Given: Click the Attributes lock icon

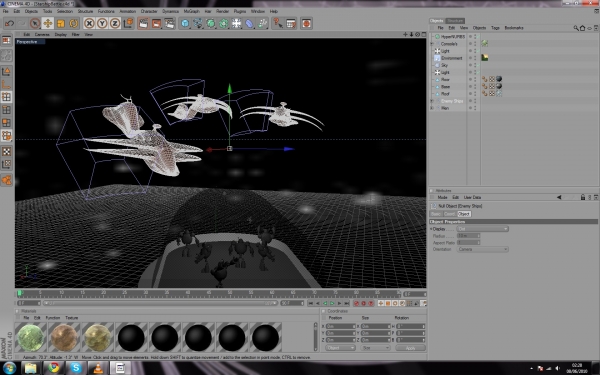Looking at the screenshot, I should 583,197.
